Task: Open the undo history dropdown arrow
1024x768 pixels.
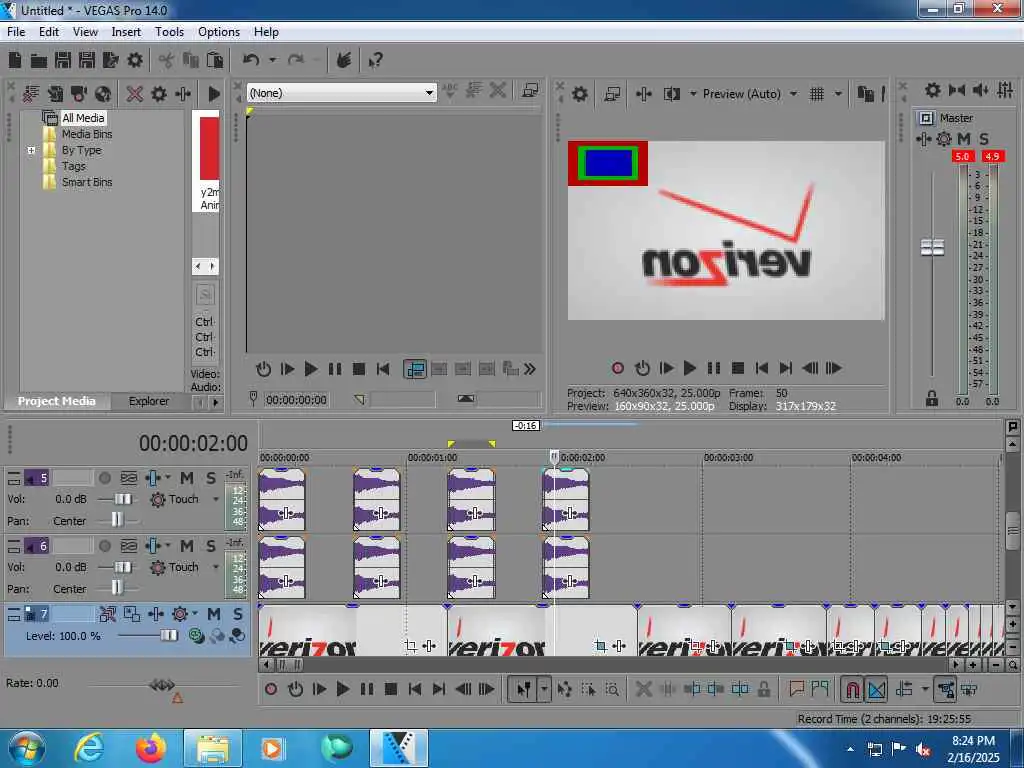Action: point(272,61)
